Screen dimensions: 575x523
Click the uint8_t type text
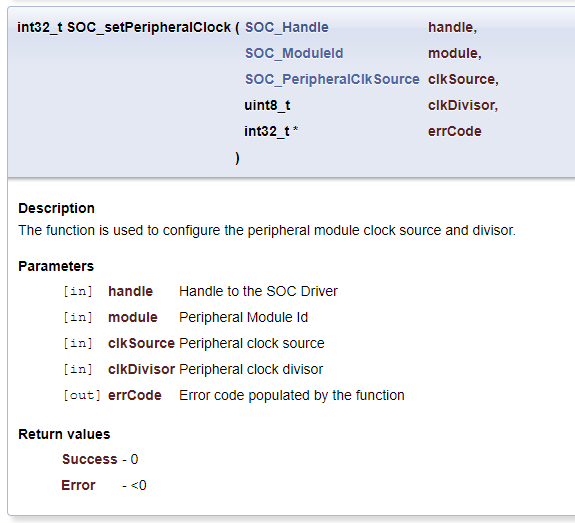point(267,105)
